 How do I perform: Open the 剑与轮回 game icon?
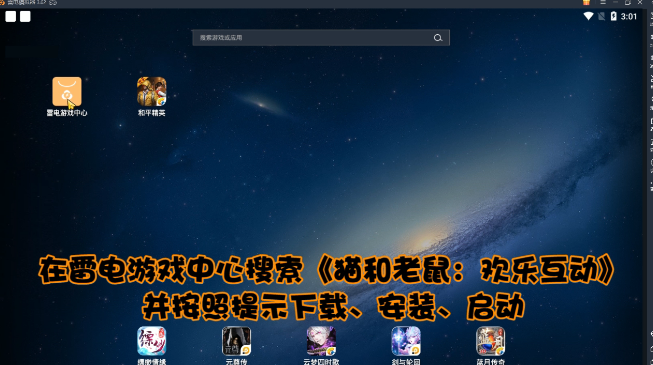pyautogui.click(x=406, y=341)
